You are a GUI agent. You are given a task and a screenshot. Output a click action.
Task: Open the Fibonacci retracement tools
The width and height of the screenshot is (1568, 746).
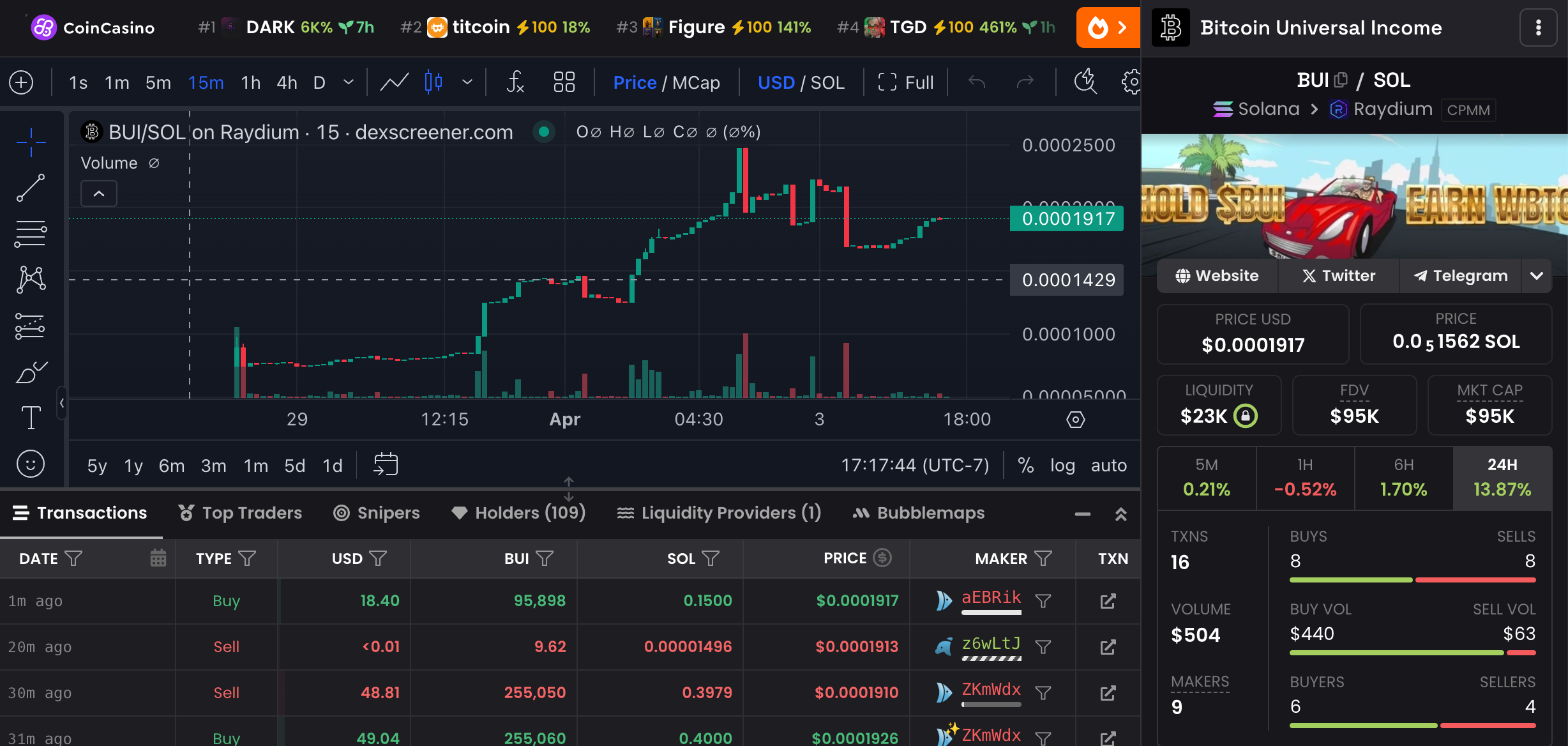coord(31,234)
